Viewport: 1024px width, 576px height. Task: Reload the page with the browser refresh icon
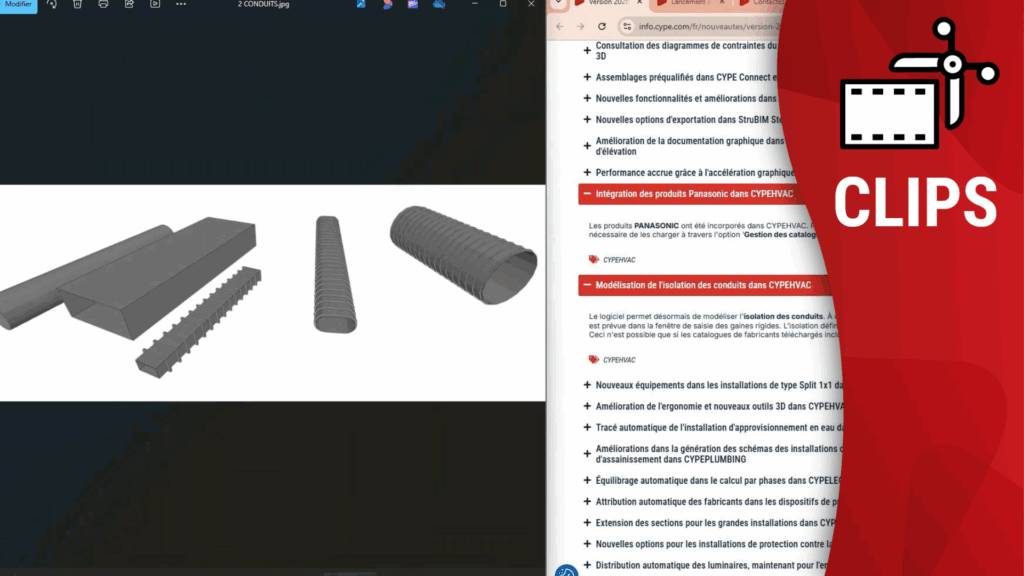point(602,26)
